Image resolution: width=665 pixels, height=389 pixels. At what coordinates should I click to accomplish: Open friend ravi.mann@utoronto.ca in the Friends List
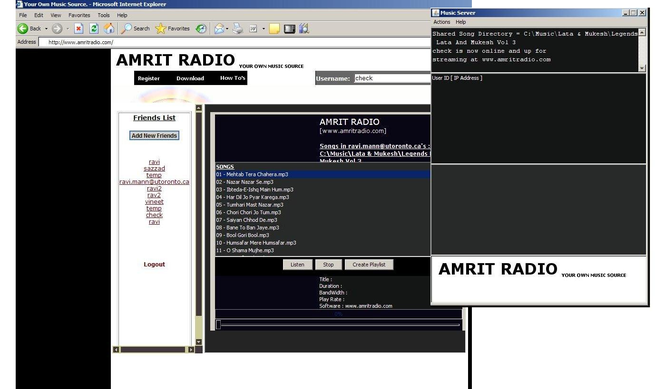[x=154, y=182]
